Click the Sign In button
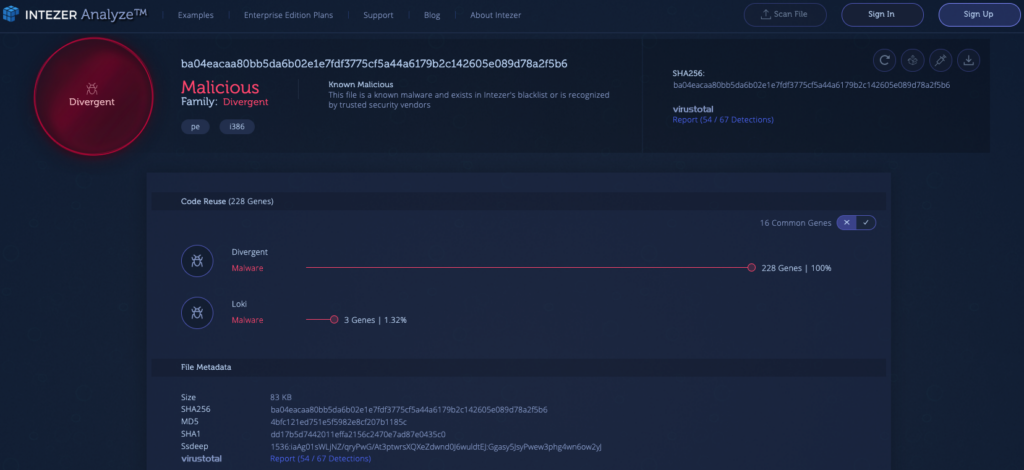The width and height of the screenshot is (1024, 470). coord(882,15)
